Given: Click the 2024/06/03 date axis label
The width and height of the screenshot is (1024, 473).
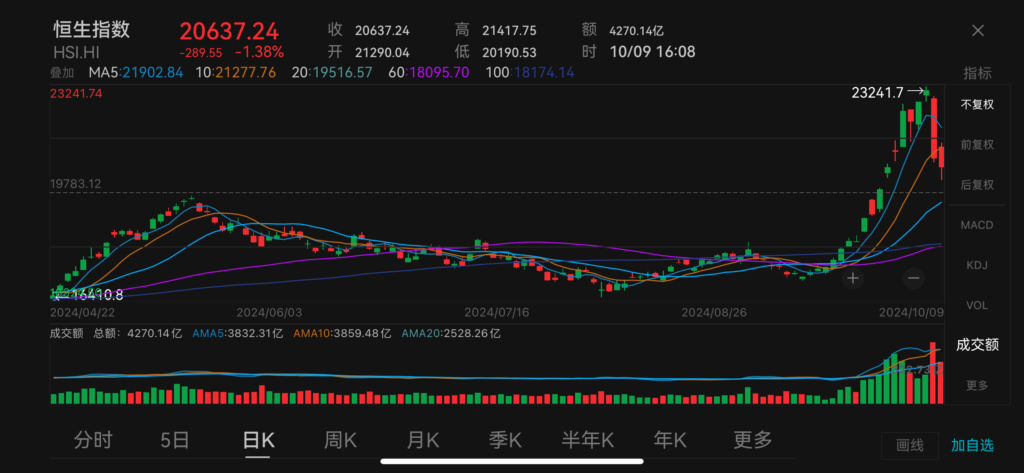Looking at the screenshot, I should point(269,312).
